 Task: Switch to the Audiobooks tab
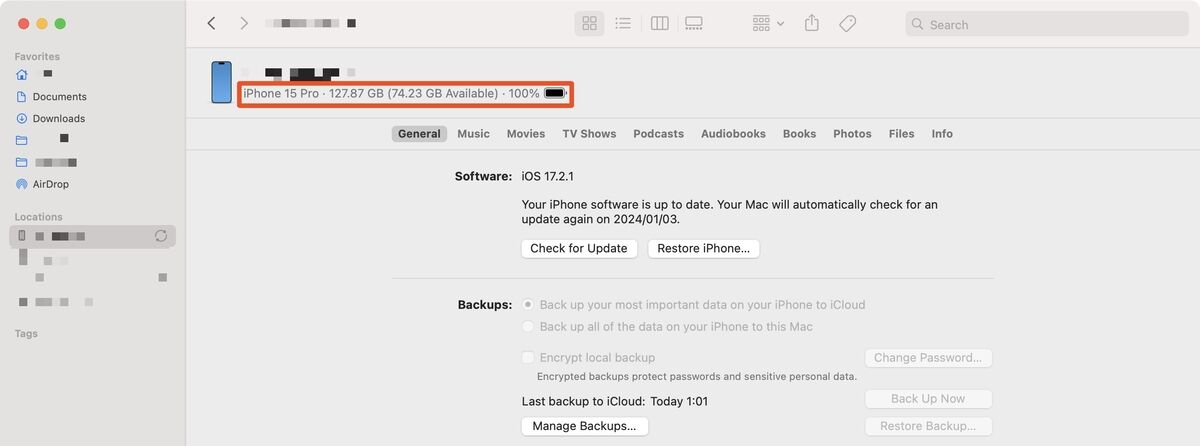pyautogui.click(x=733, y=134)
